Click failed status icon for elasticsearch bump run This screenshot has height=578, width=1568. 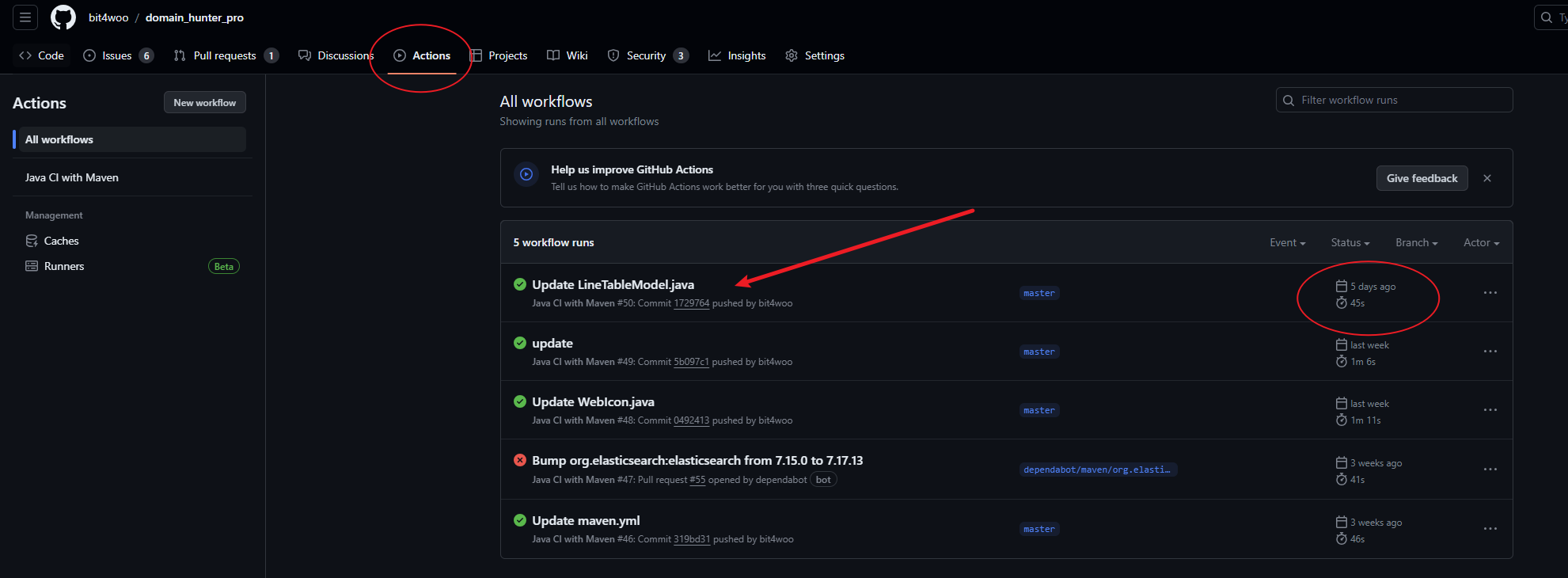520,460
